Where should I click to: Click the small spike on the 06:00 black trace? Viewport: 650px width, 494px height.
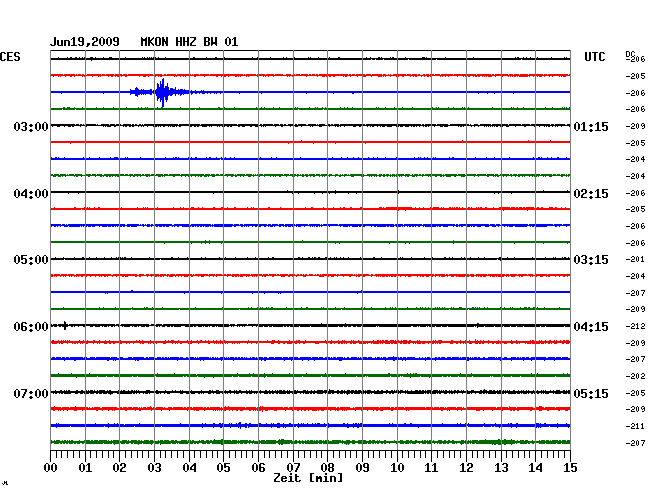[65, 325]
